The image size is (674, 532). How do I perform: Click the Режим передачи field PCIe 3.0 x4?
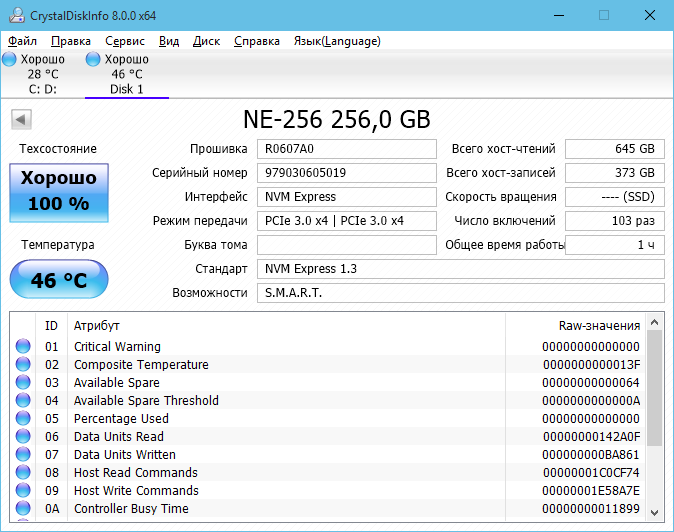click(x=347, y=221)
